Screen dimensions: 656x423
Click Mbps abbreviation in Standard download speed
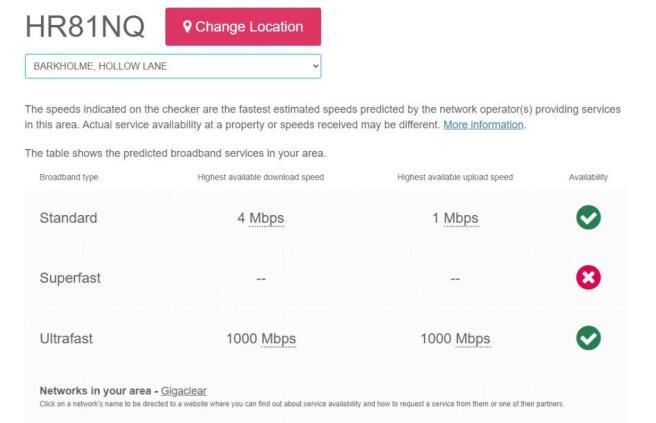(x=266, y=218)
